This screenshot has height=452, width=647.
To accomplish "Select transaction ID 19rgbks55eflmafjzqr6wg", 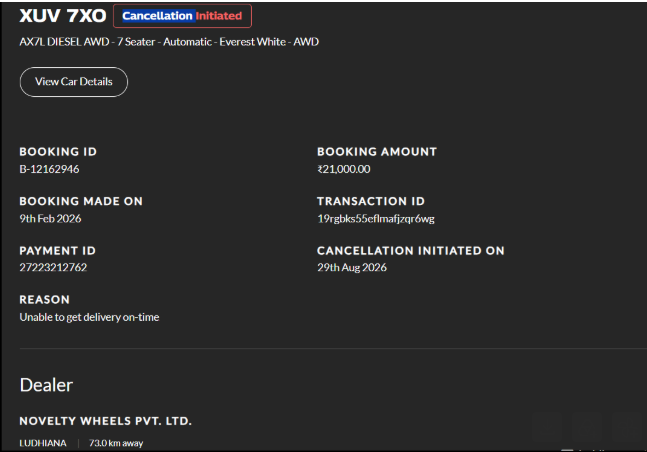I will coord(376,218).
